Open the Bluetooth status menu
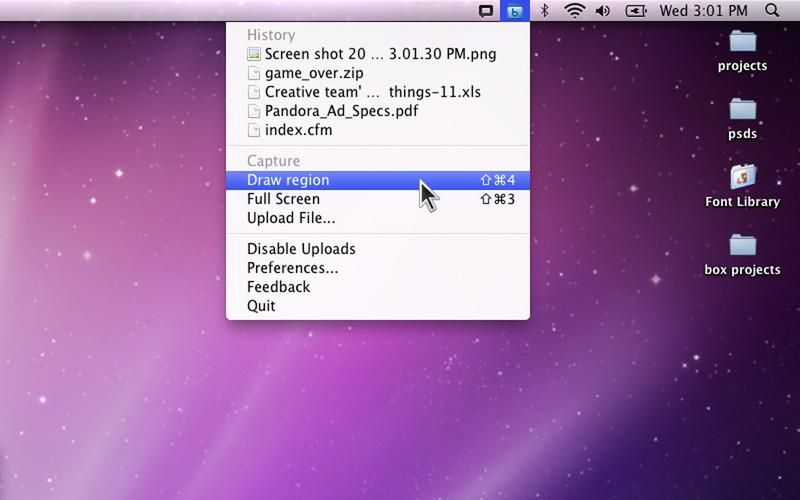 (545, 11)
